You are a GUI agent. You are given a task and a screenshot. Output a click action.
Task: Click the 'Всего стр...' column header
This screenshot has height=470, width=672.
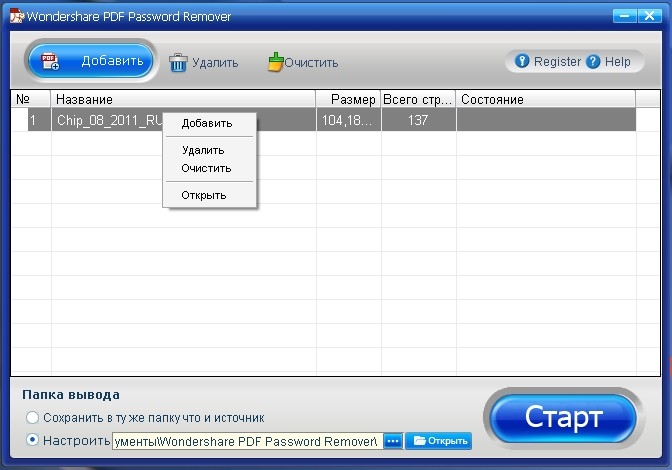click(418, 99)
